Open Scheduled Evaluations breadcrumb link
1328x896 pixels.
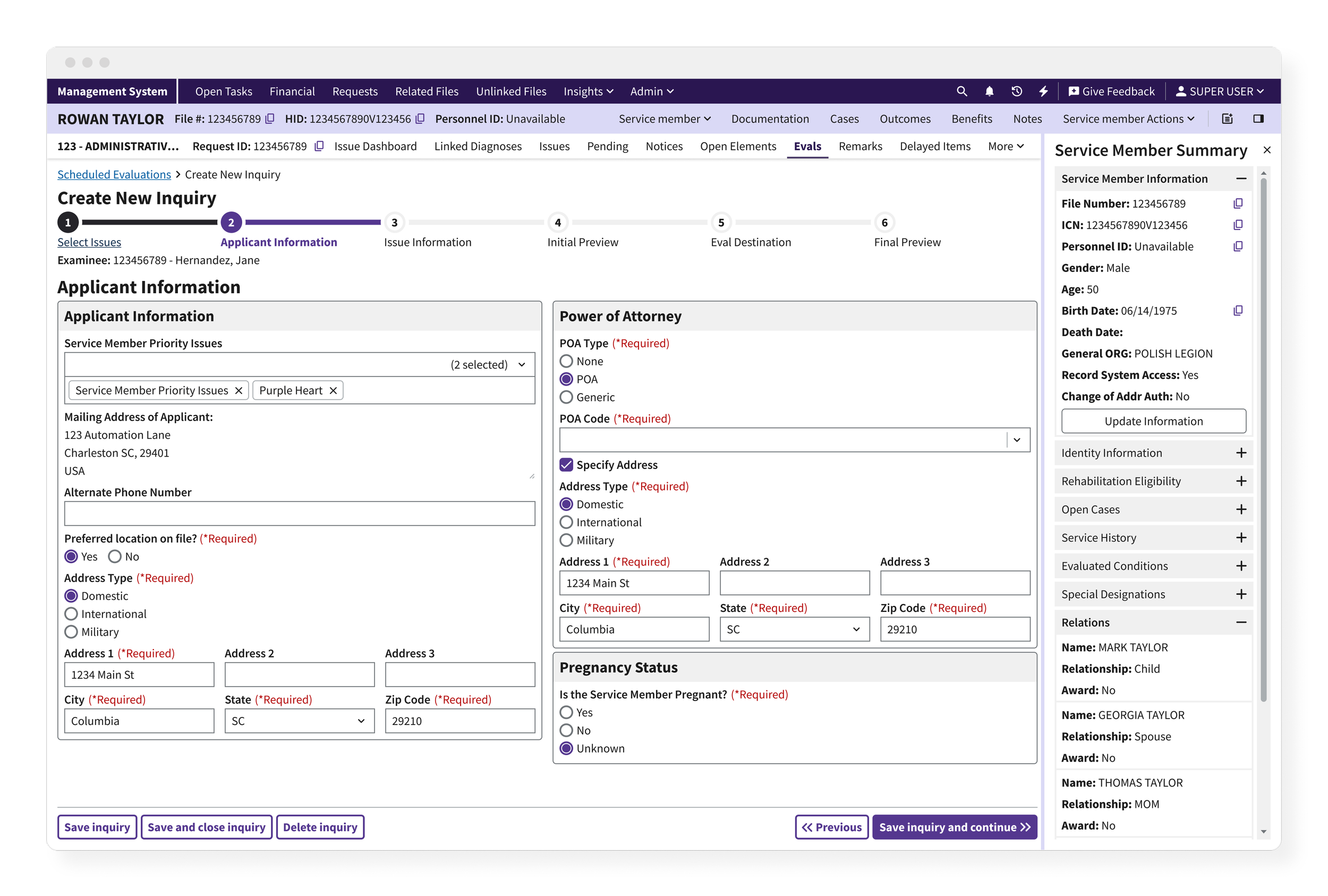[114, 175]
